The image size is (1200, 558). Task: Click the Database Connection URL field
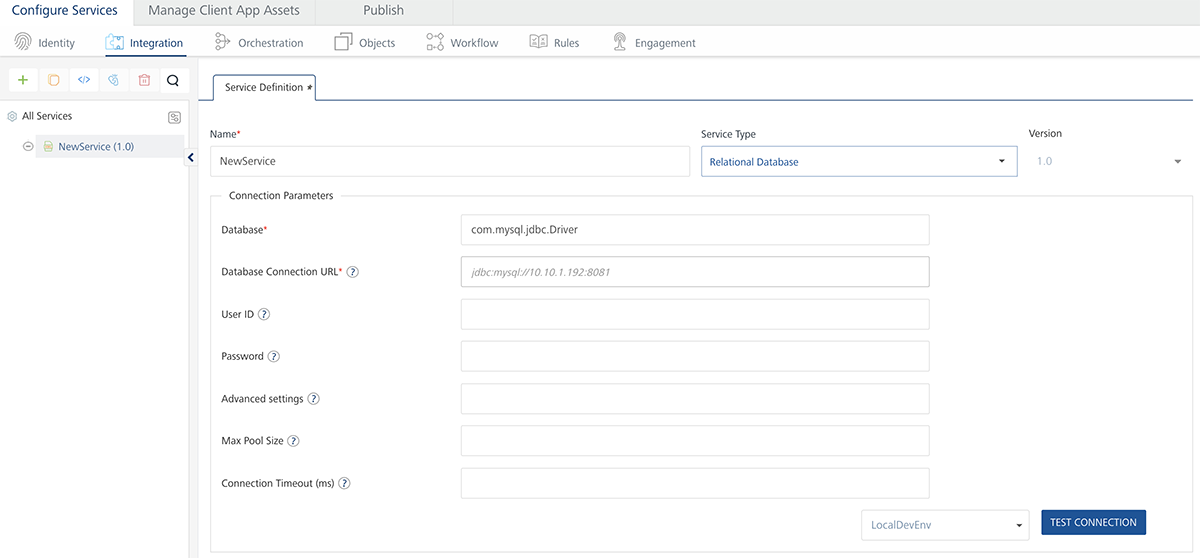[695, 272]
